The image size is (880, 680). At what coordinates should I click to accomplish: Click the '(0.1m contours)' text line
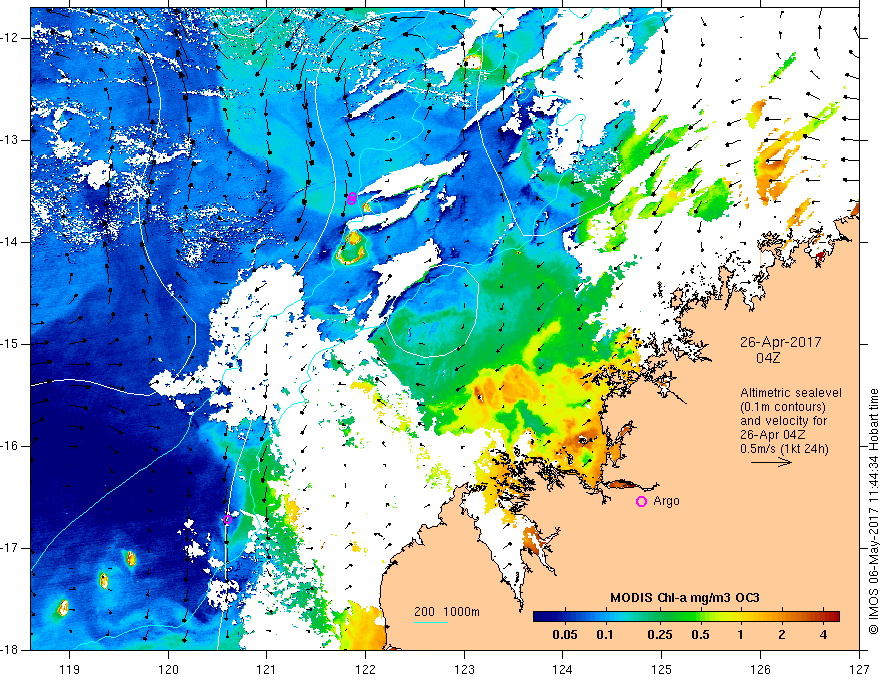coord(783,407)
